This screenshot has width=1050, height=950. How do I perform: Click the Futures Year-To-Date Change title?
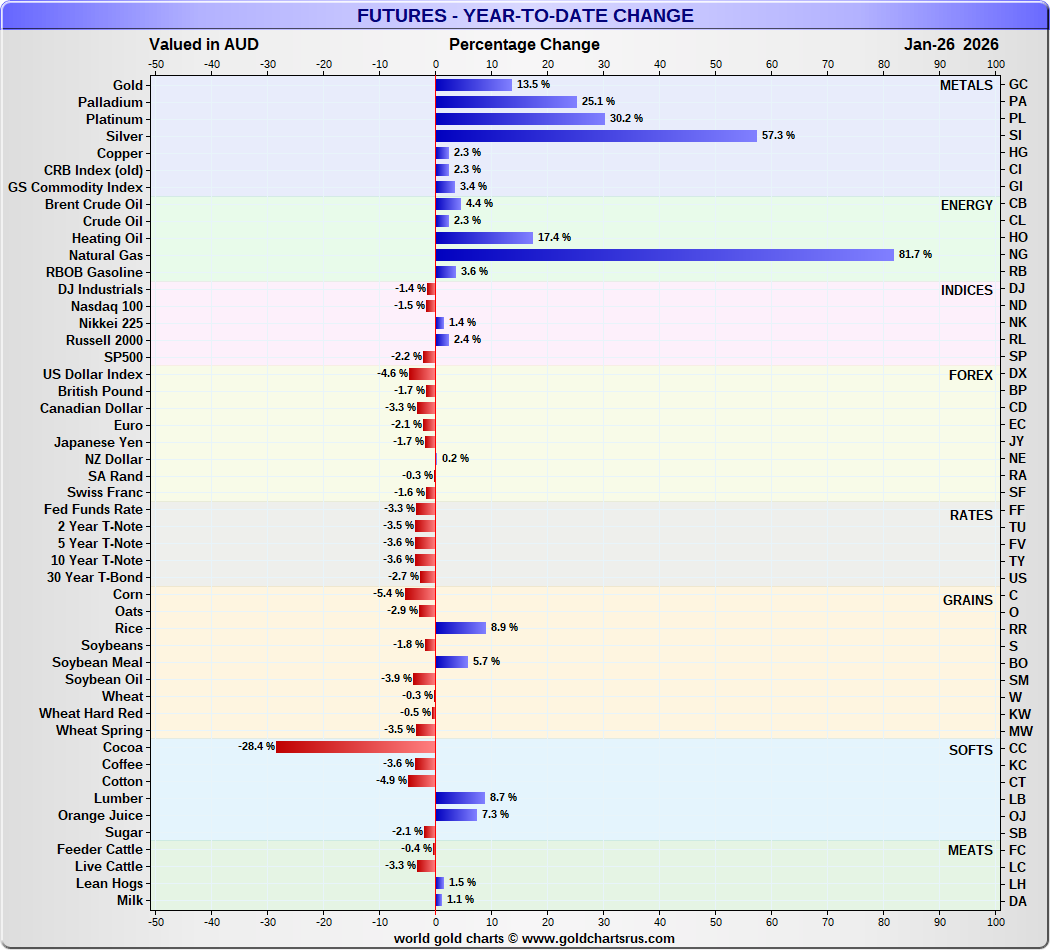tap(525, 16)
